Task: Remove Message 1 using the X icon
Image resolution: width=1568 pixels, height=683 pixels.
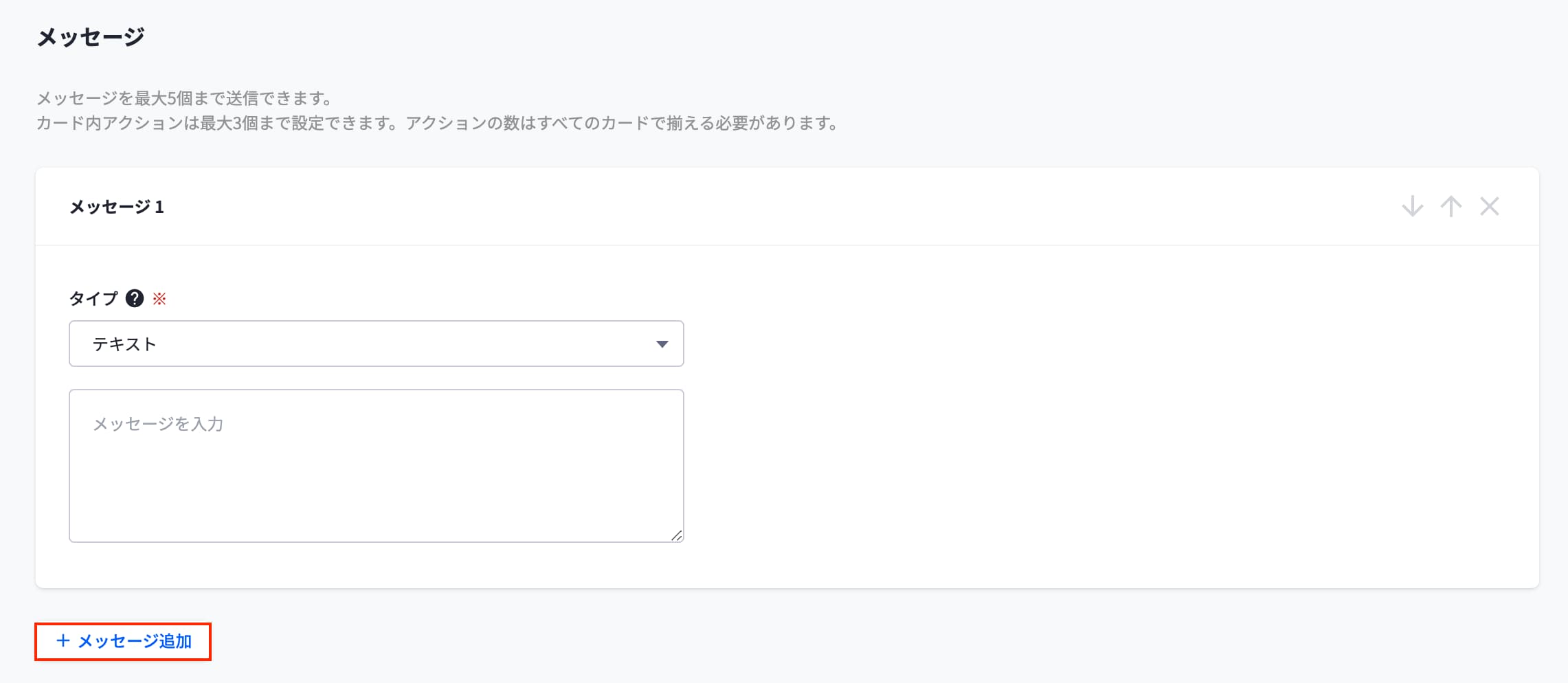Action: coord(1489,206)
